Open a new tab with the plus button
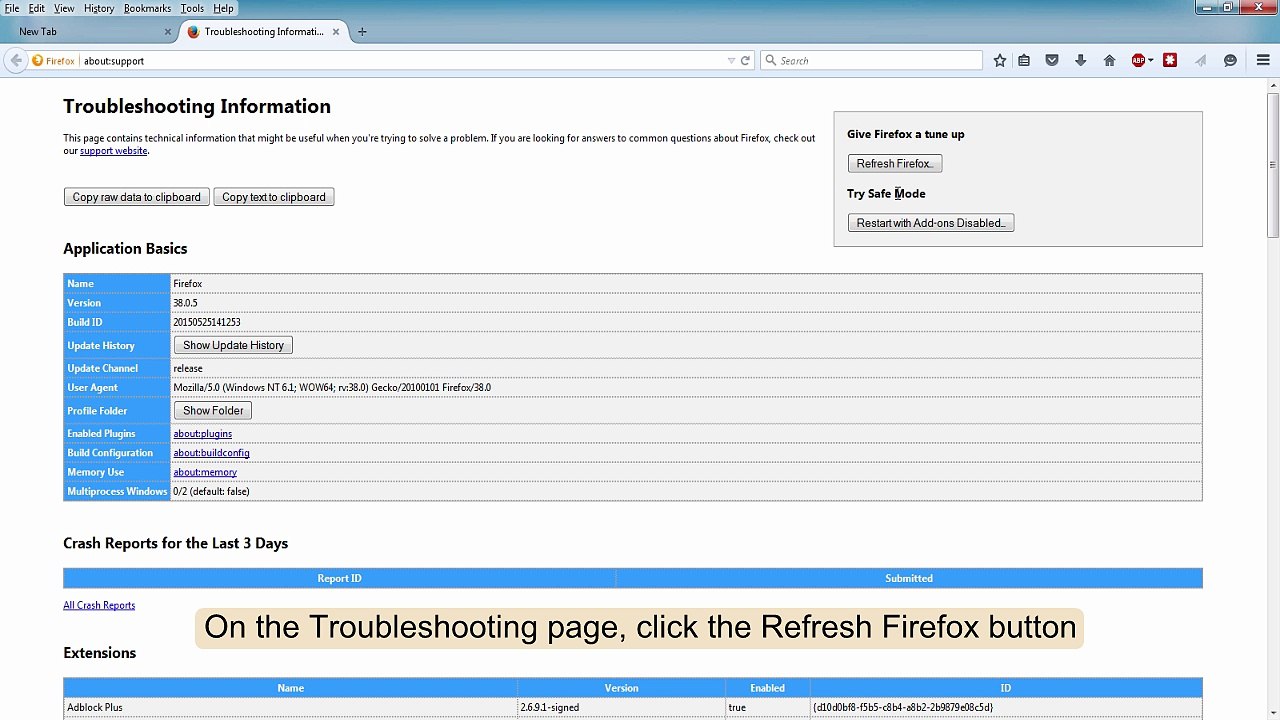The height and width of the screenshot is (720, 1280). pyautogui.click(x=362, y=32)
